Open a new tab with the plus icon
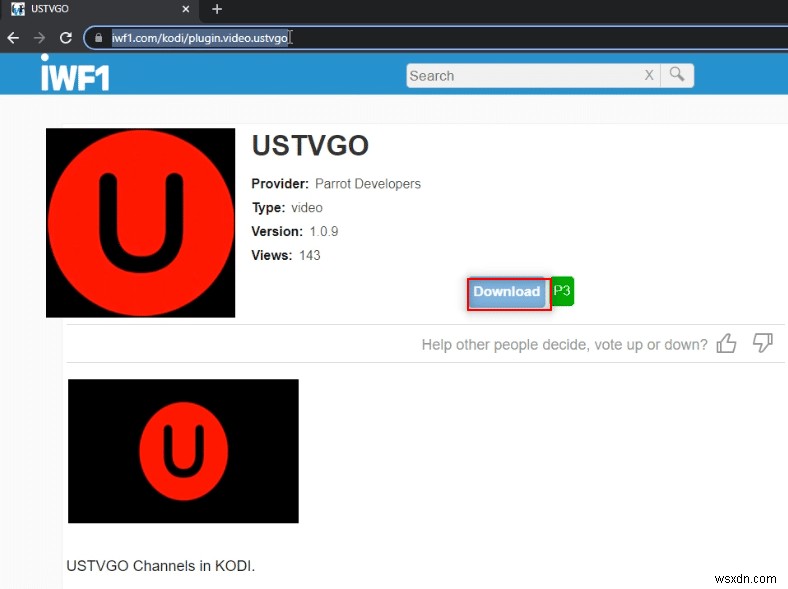This screenshot has height=589, width=788. tap(217, 9)
